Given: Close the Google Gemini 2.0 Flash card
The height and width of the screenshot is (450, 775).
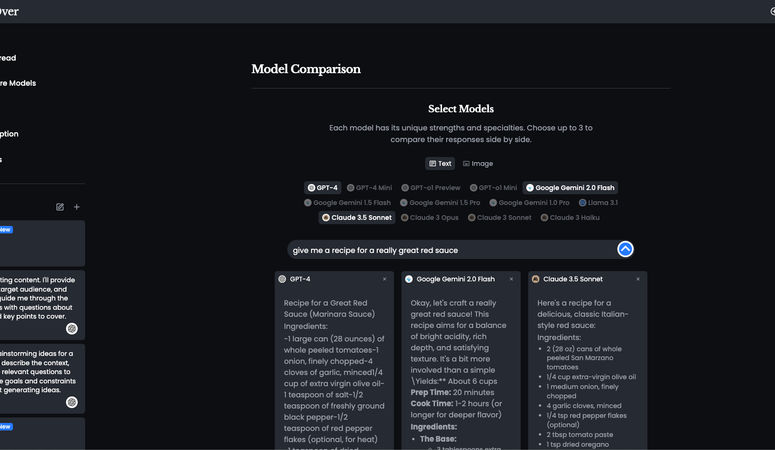Looking at the screenshot, I should [511, 279].
